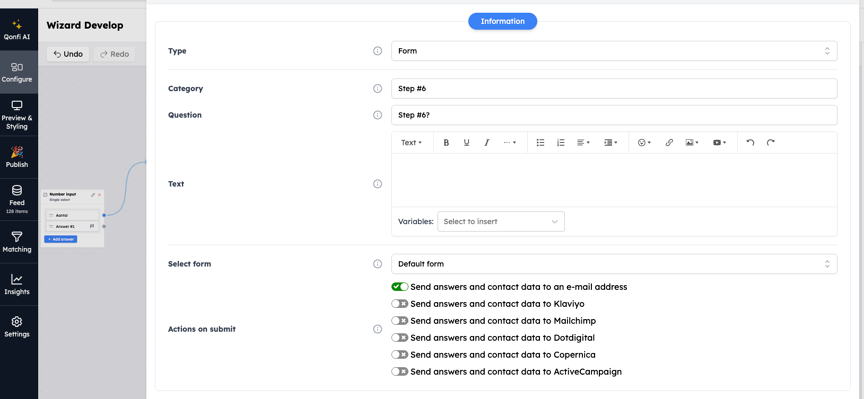Open the Insights section
The image size is (864, 399).
tap(17, 284)
